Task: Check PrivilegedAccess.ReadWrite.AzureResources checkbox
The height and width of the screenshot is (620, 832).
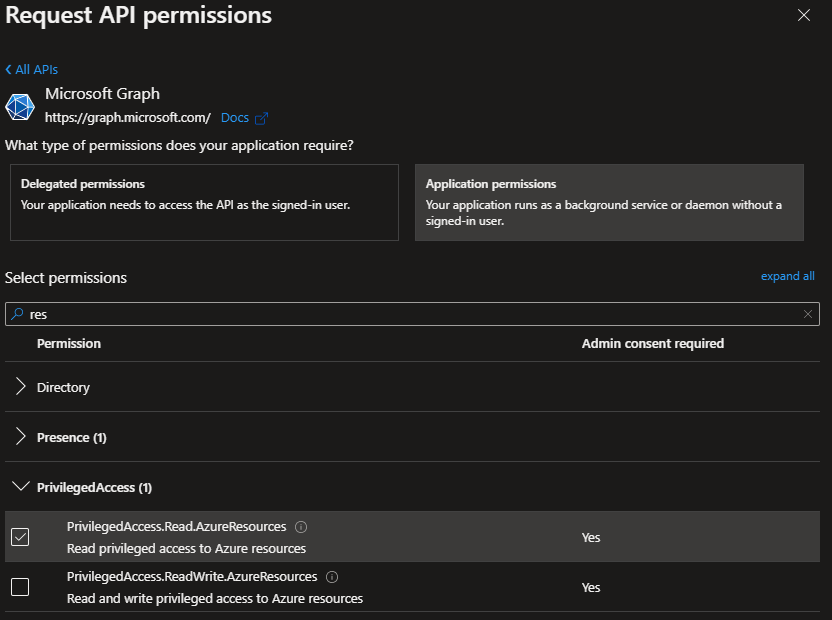Action: pos(20,587)
